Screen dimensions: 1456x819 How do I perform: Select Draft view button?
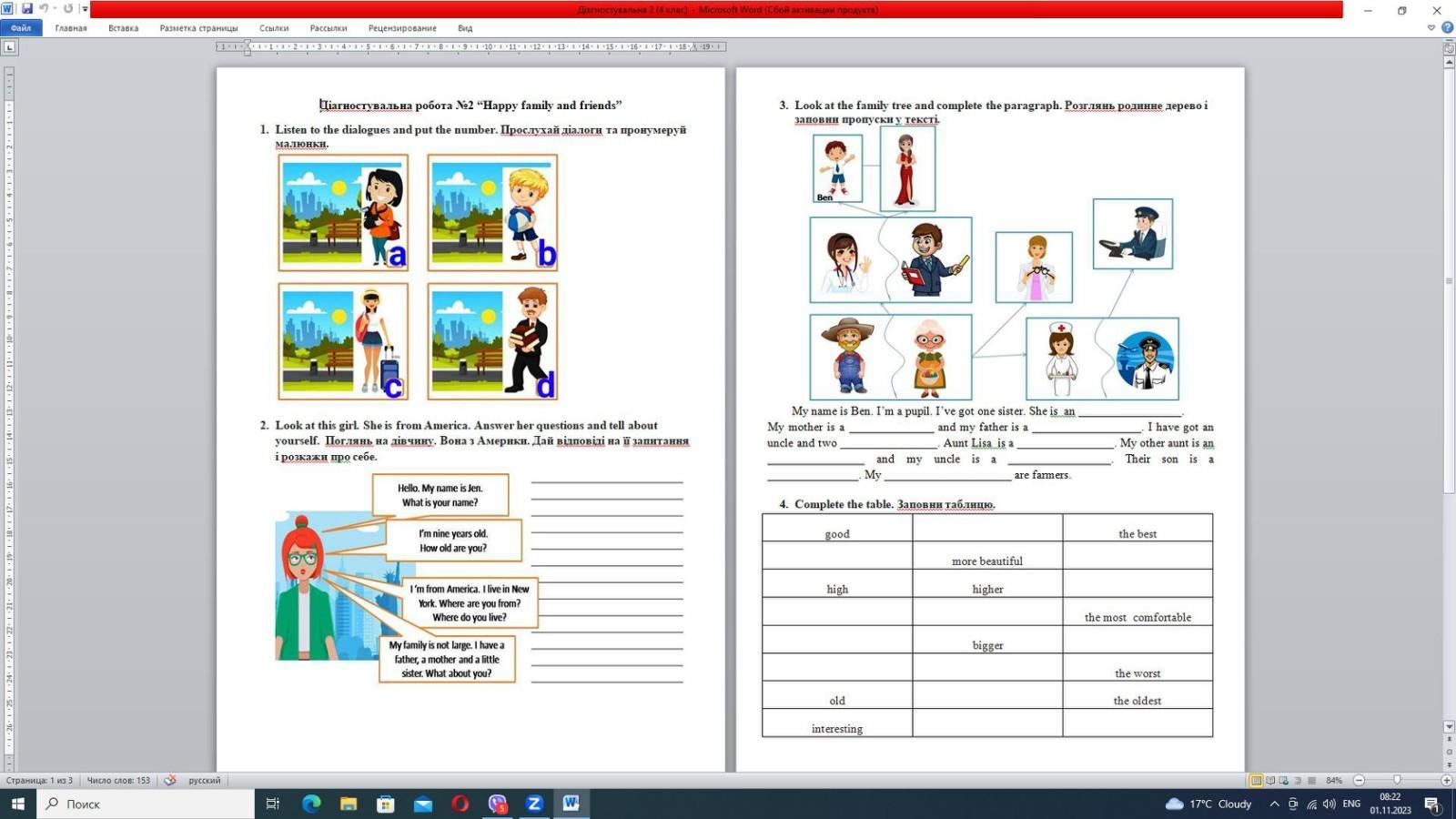[x=1311, y=781]
